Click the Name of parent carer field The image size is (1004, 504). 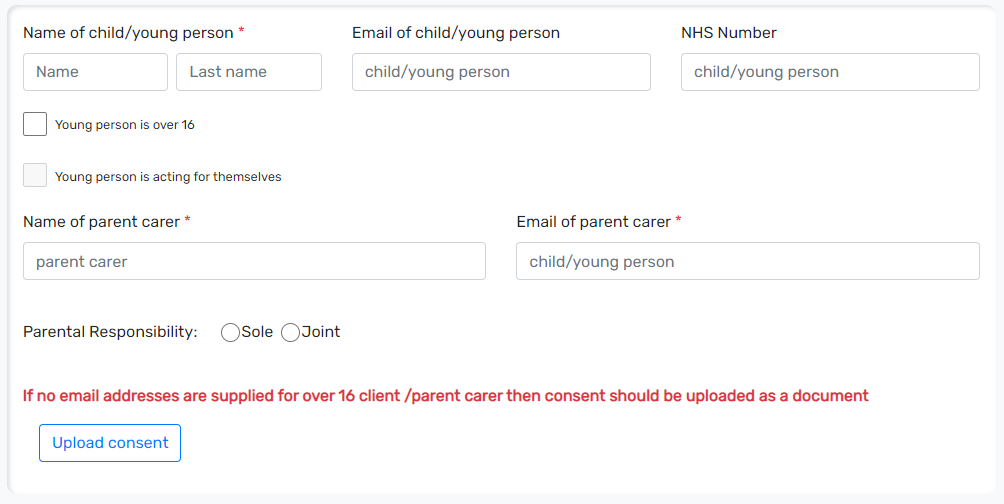click(254, 261)
